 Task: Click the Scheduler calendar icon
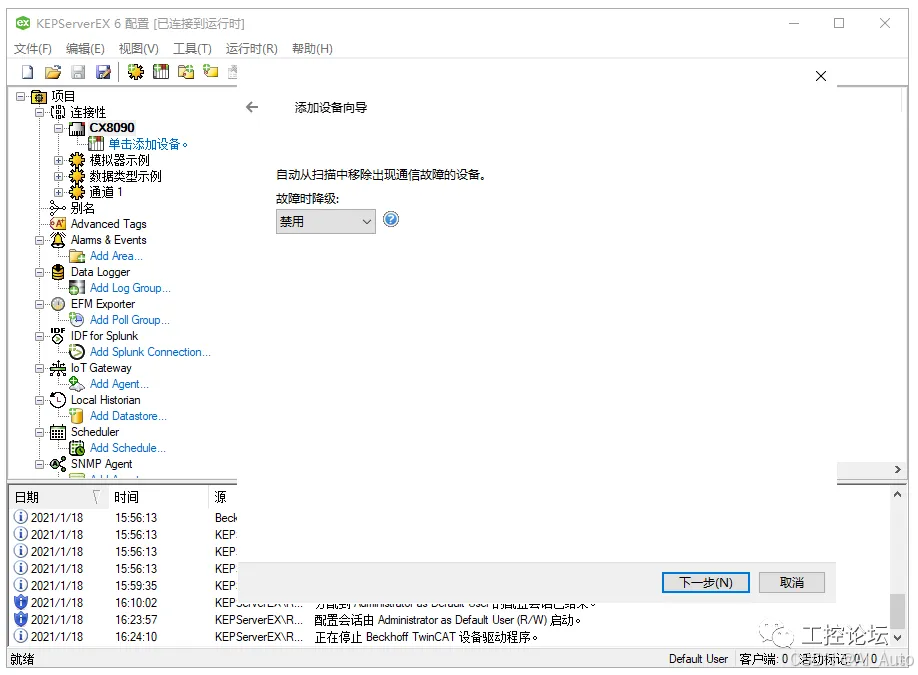click(58, 432)
